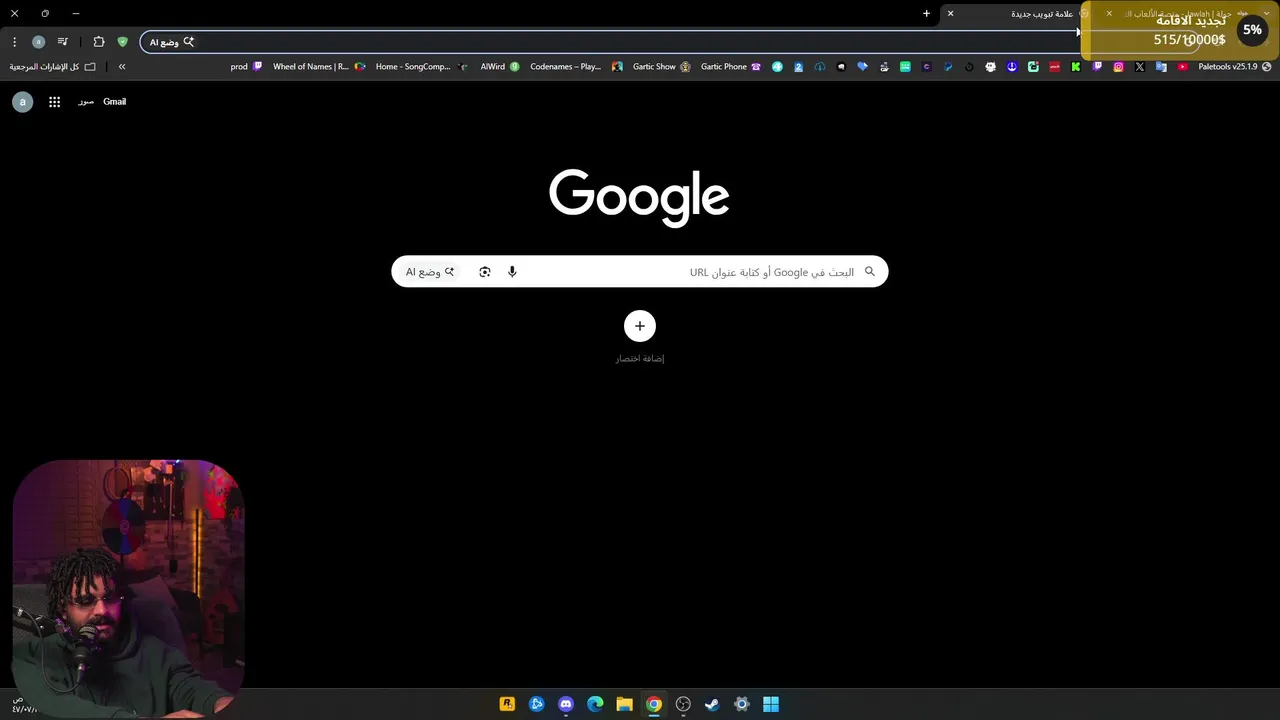Open Steam from taskbar
Screen dimensions: 1280x720
point(712,704)
